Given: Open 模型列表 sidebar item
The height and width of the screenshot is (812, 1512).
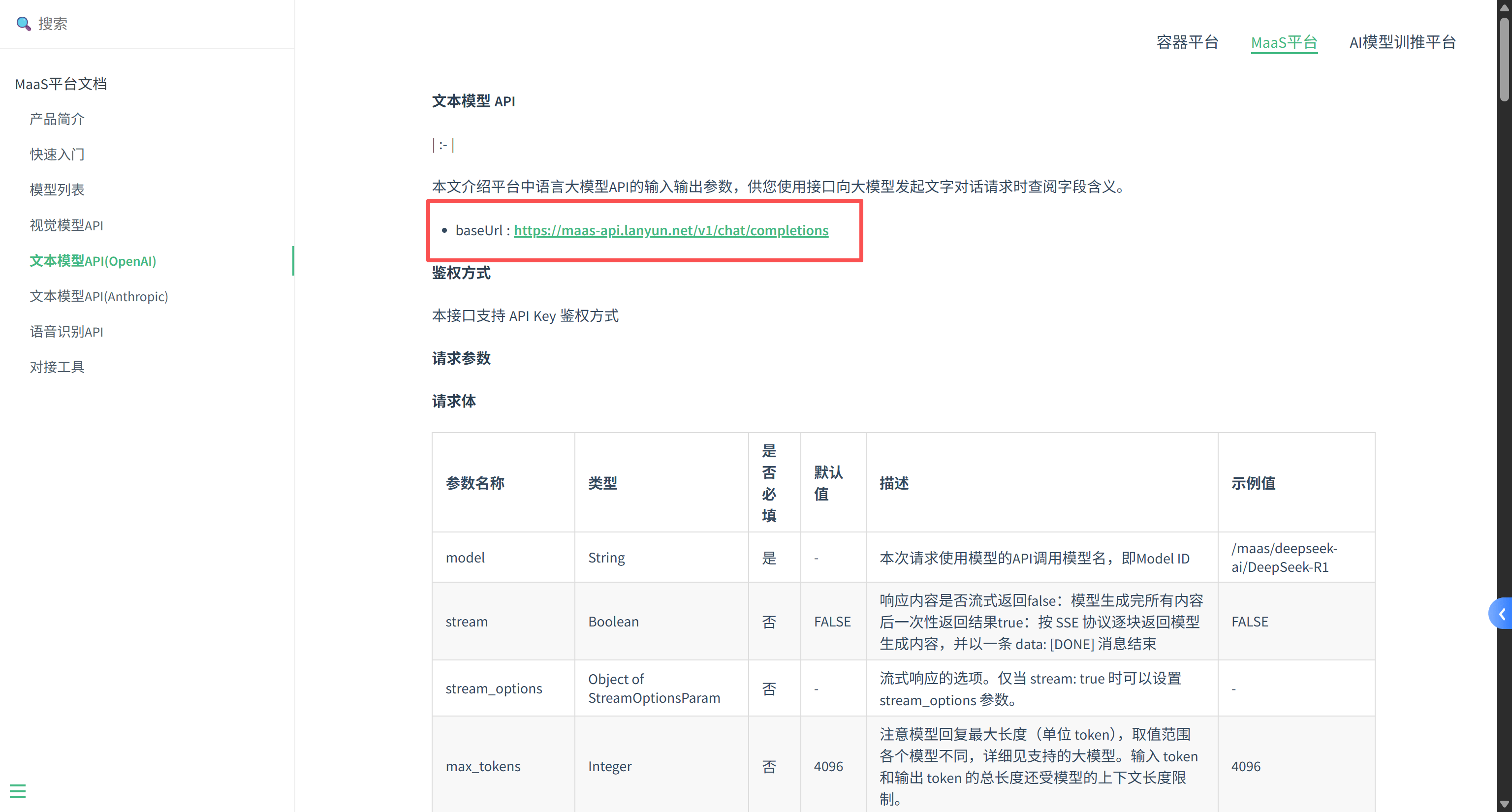Looking at the screenshot, I should (57, 189).
